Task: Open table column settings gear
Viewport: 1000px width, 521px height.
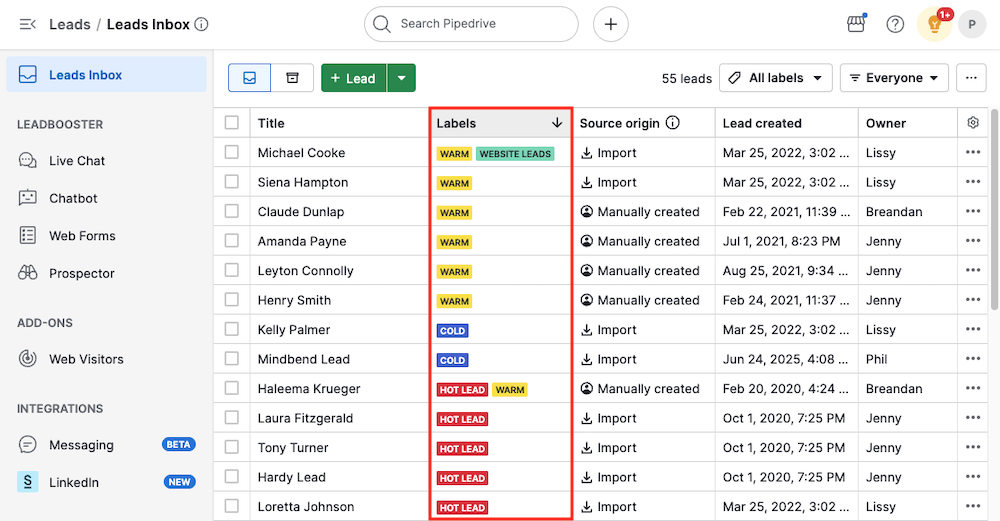Action: click(x=973, y=123)
